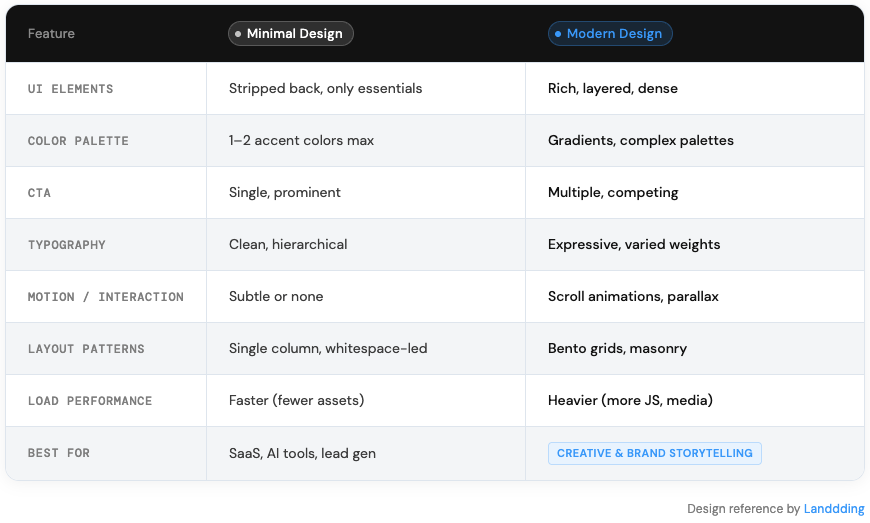Click the Creative & Brand Storytelling tag
This screenshot has height=523, width=870.
point(654,453)
